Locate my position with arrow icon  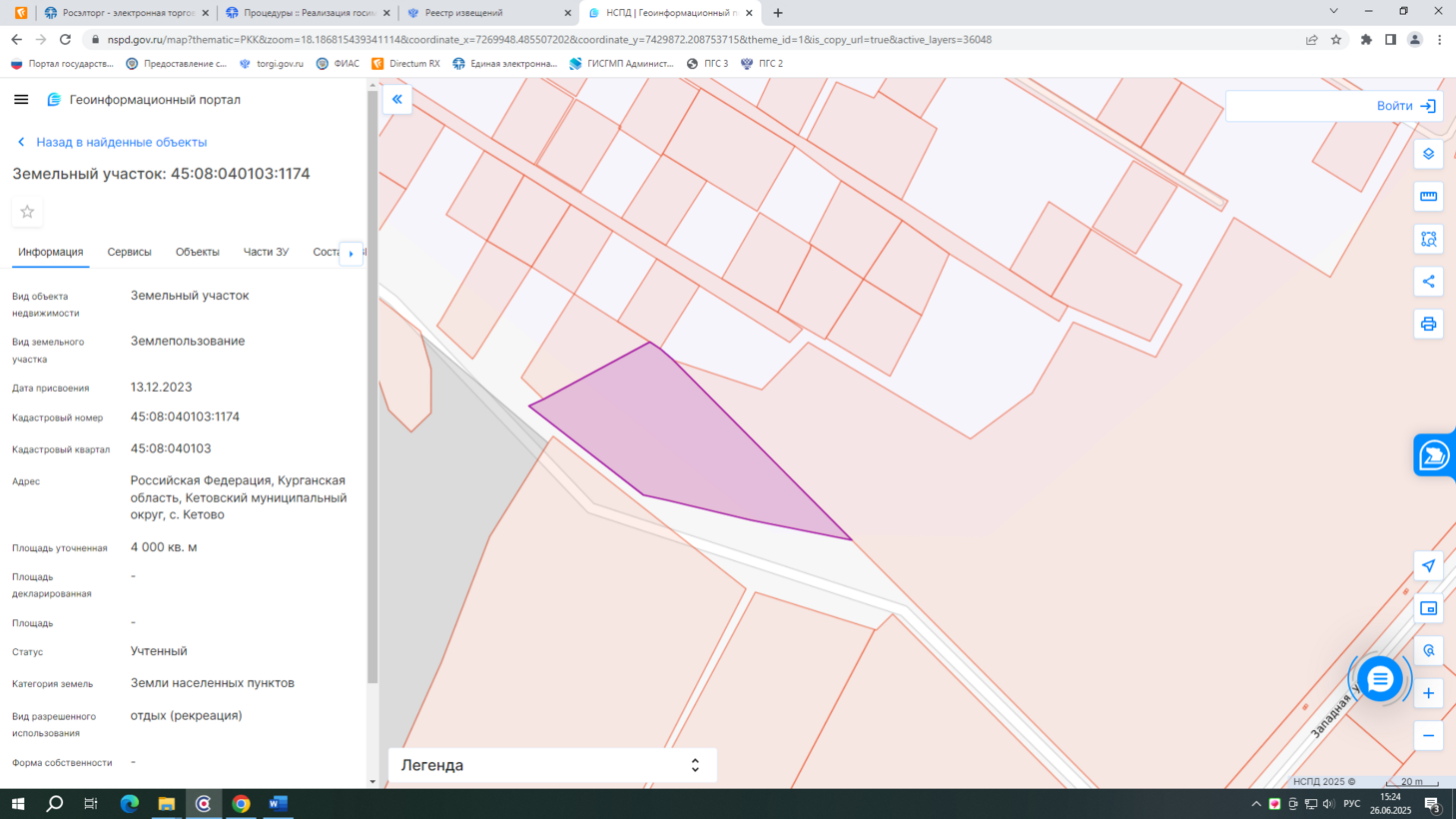(1428, 566)
